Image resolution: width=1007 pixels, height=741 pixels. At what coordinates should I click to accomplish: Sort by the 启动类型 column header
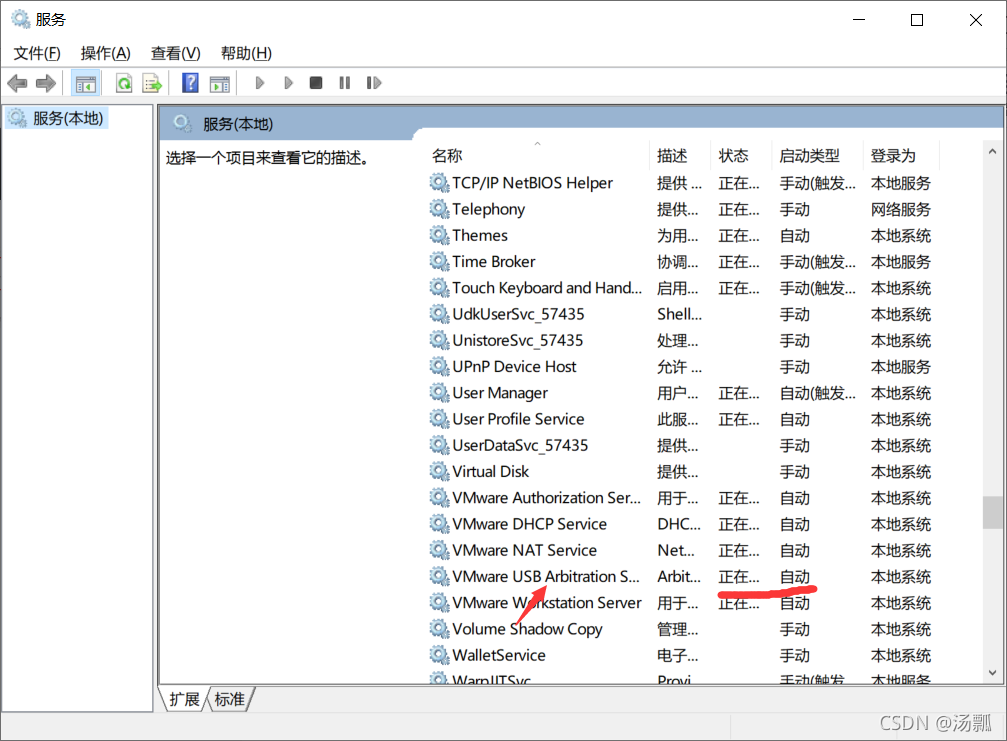809,155
